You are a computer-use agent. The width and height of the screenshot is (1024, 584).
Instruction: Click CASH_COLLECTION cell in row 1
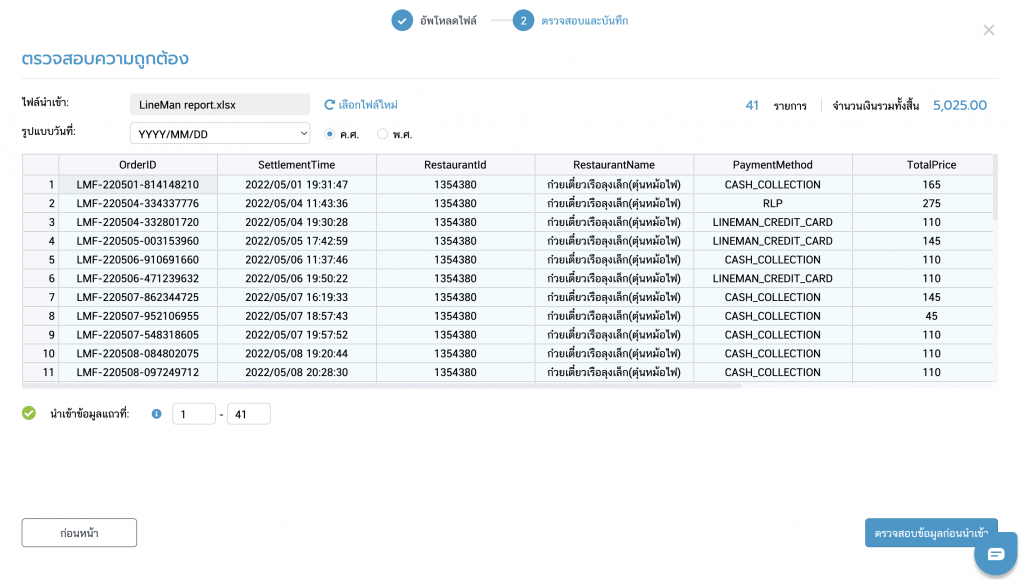(x=773, y=184)
